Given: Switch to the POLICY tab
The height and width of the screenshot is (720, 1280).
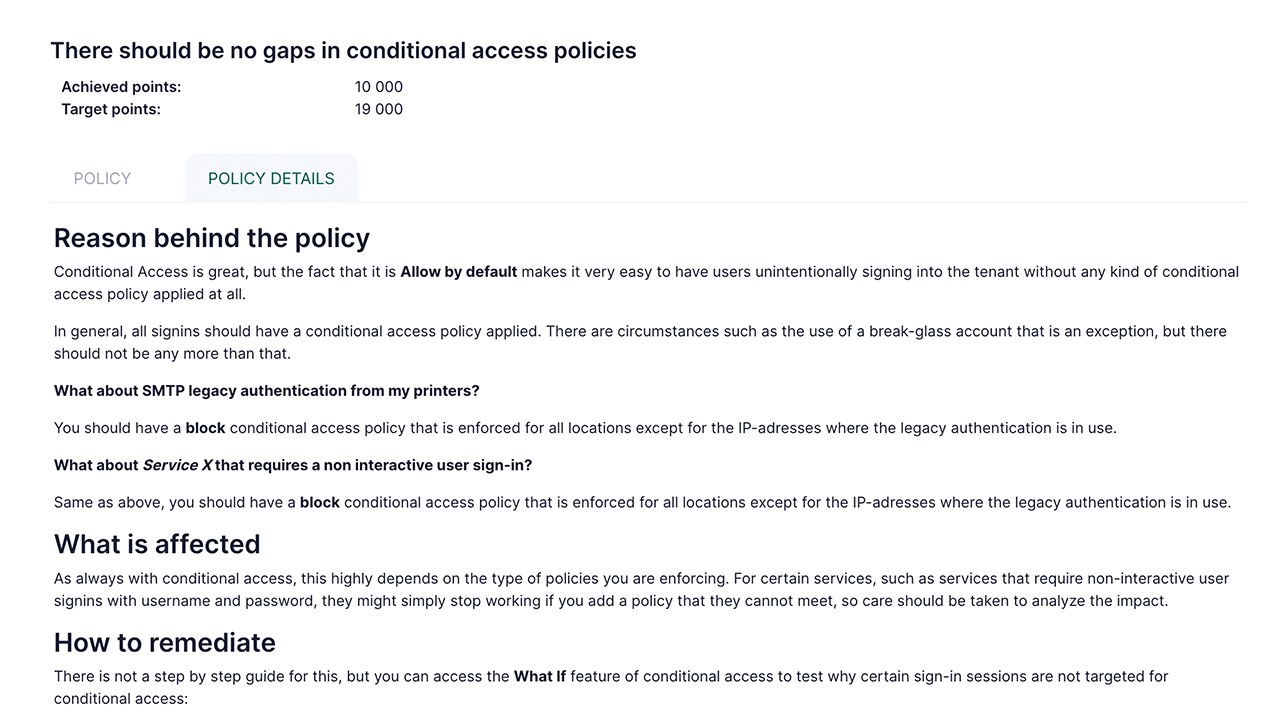Looking at the screenshot, I should 102,179.
